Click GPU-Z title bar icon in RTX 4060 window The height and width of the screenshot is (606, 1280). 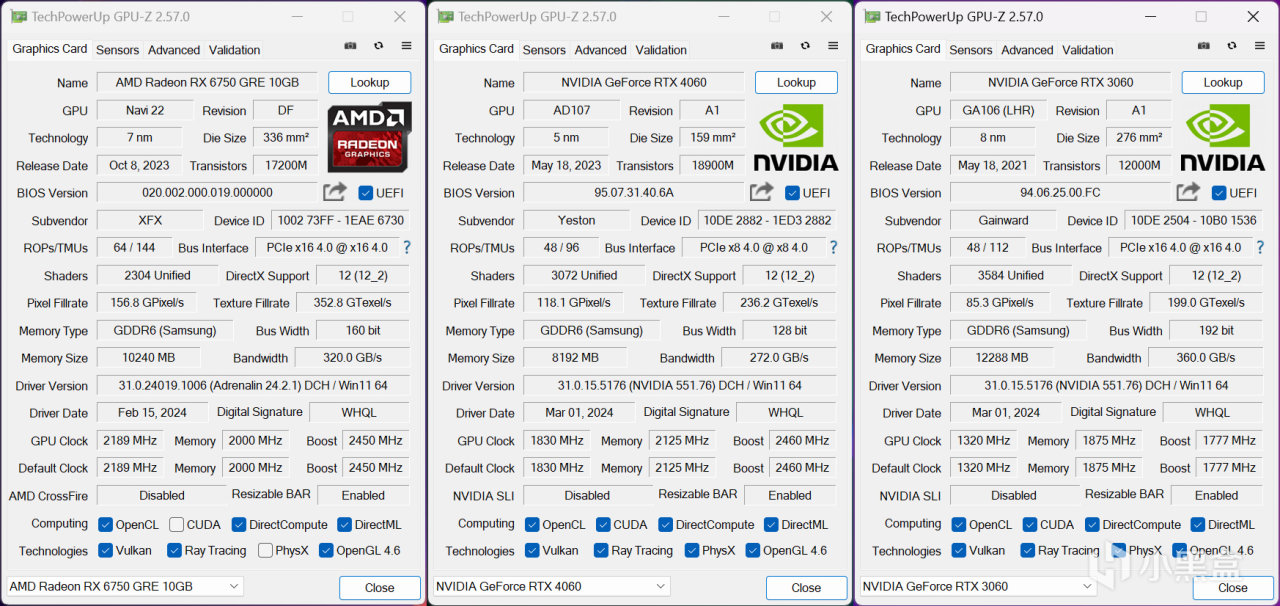[x=446, y=17]
